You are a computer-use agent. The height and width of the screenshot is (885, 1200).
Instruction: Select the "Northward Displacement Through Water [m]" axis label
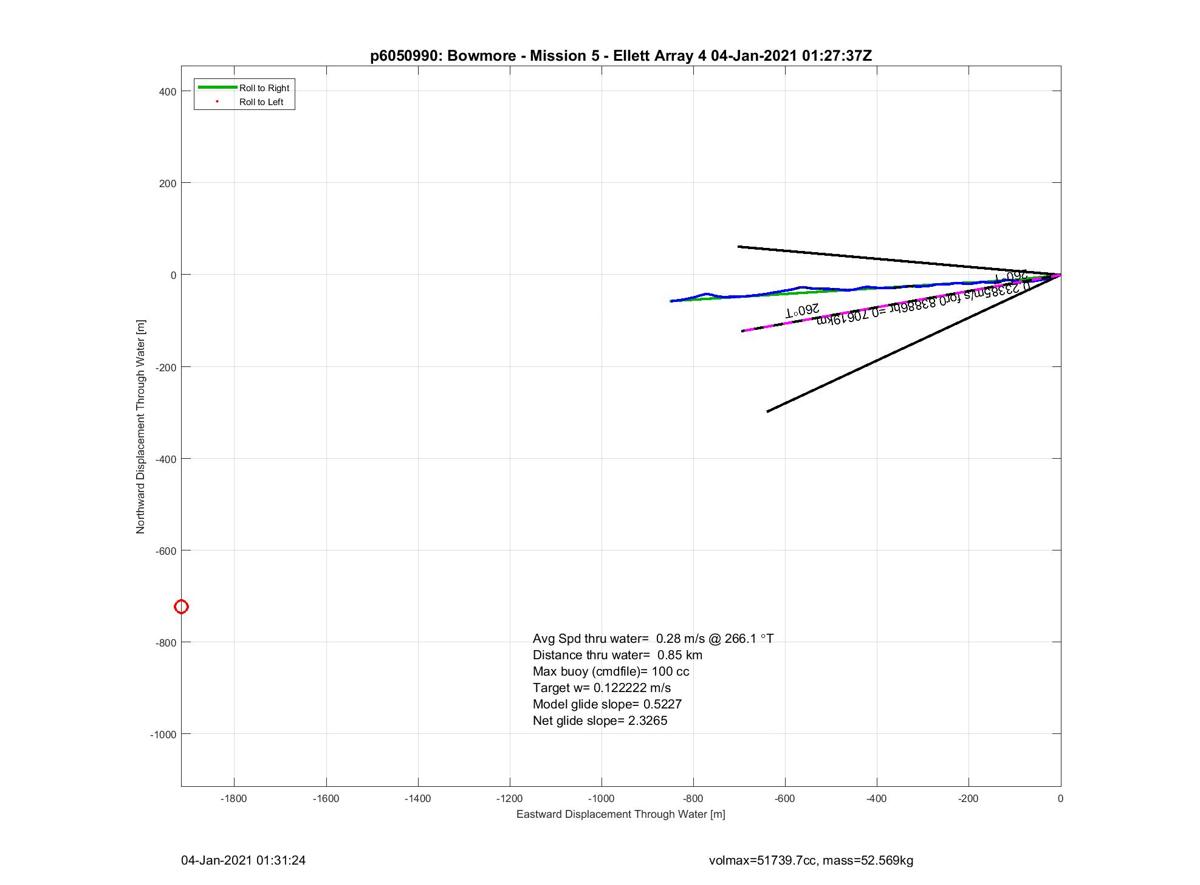[x=141, y=426]
